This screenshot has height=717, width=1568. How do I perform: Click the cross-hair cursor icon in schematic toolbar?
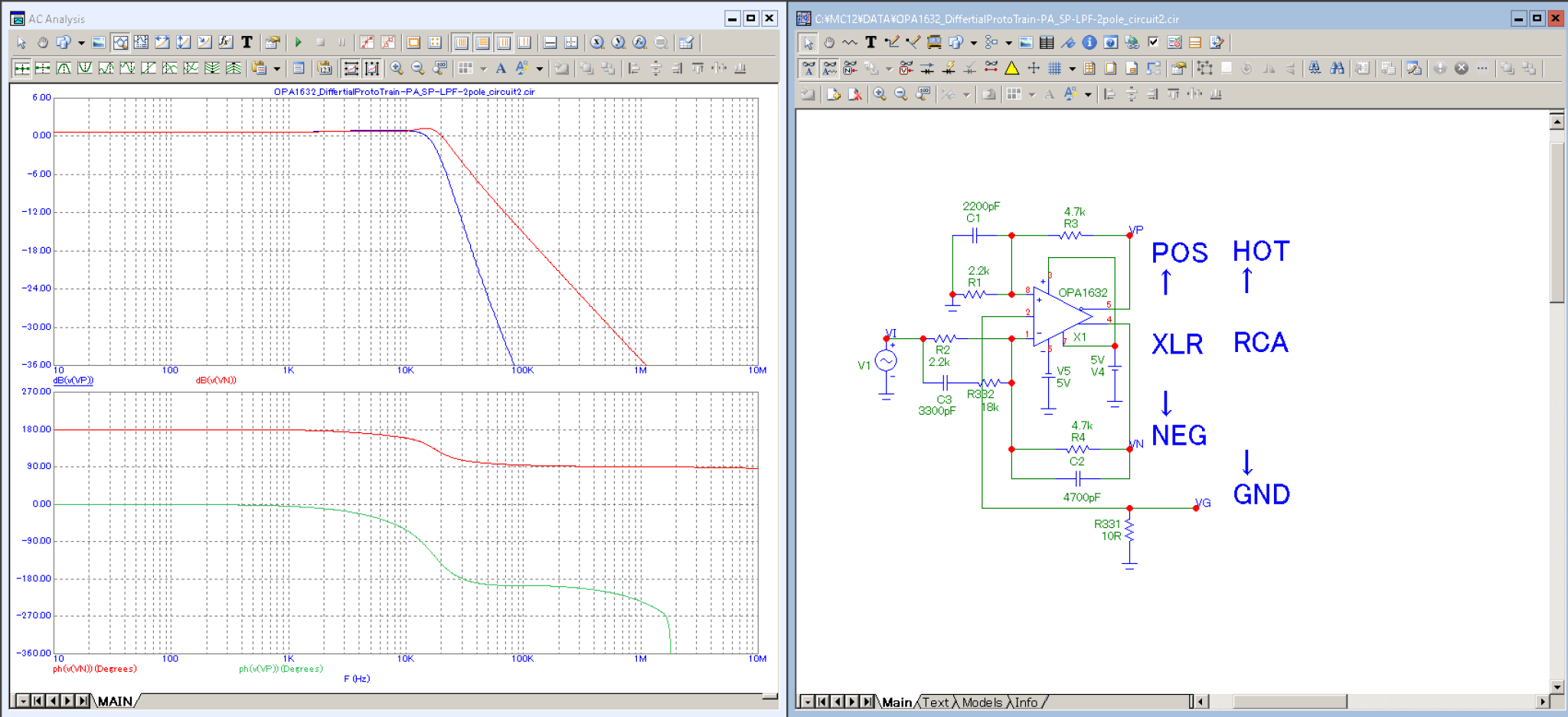click(1034, 68)
